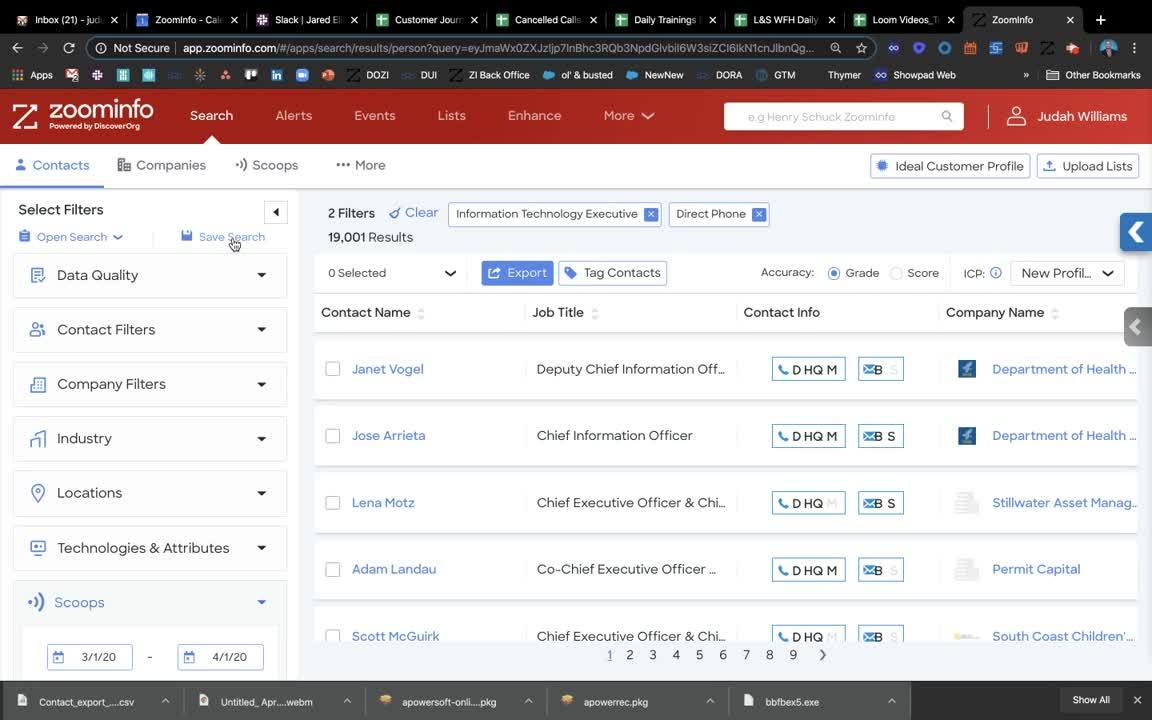
Task: Open Ideal Customer Profile button
Action: pyautogui.click(x=950, y=166)
